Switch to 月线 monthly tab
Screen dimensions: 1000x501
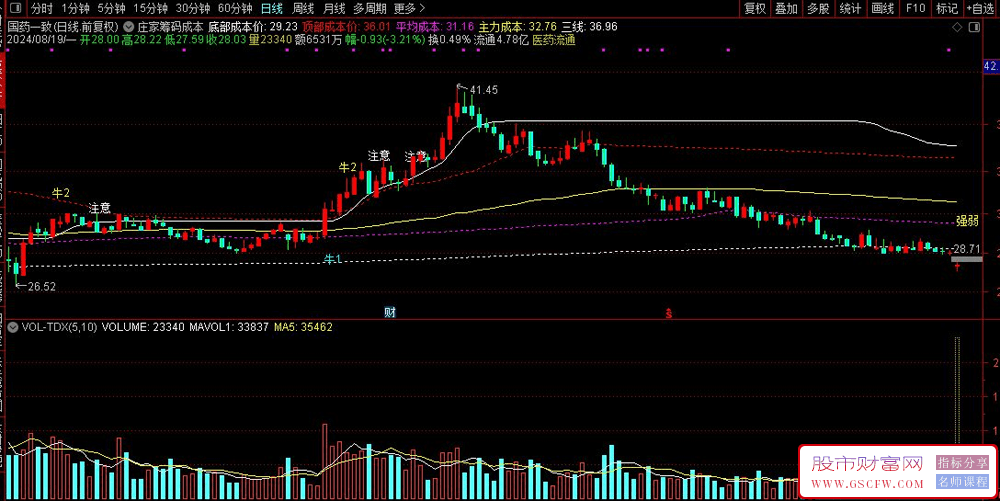pyautogui.click(x=334, y=8)
